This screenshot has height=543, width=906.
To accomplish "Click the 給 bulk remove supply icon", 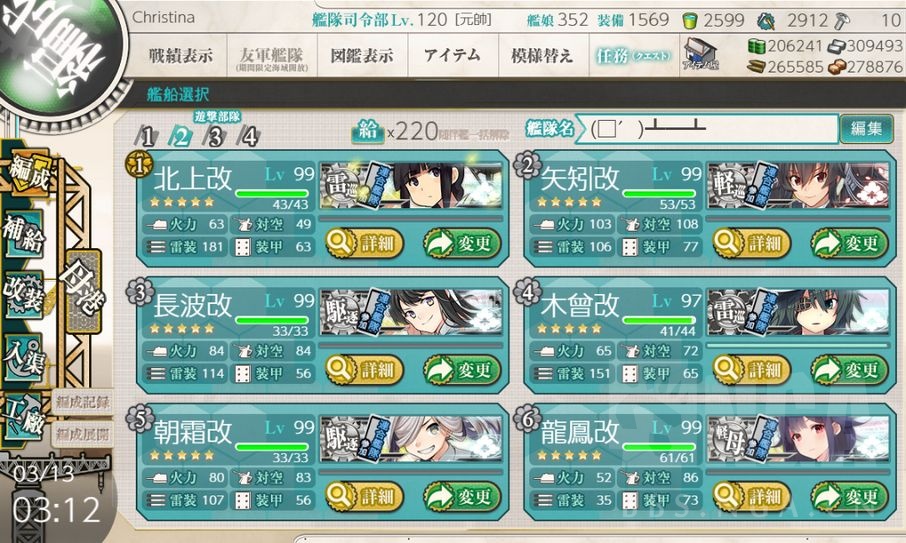I will tap(367, 131).
